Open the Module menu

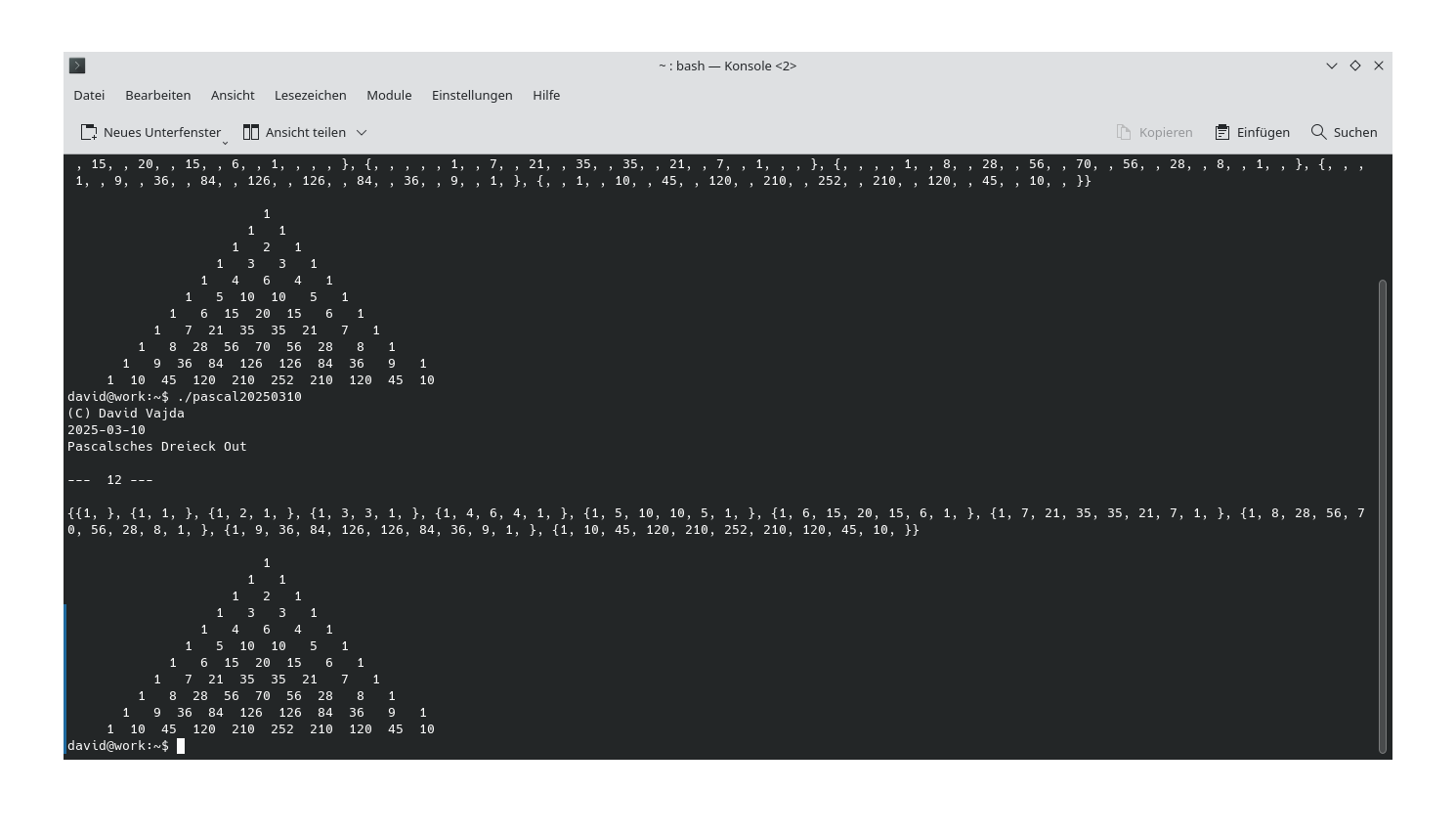pos(388,95)
